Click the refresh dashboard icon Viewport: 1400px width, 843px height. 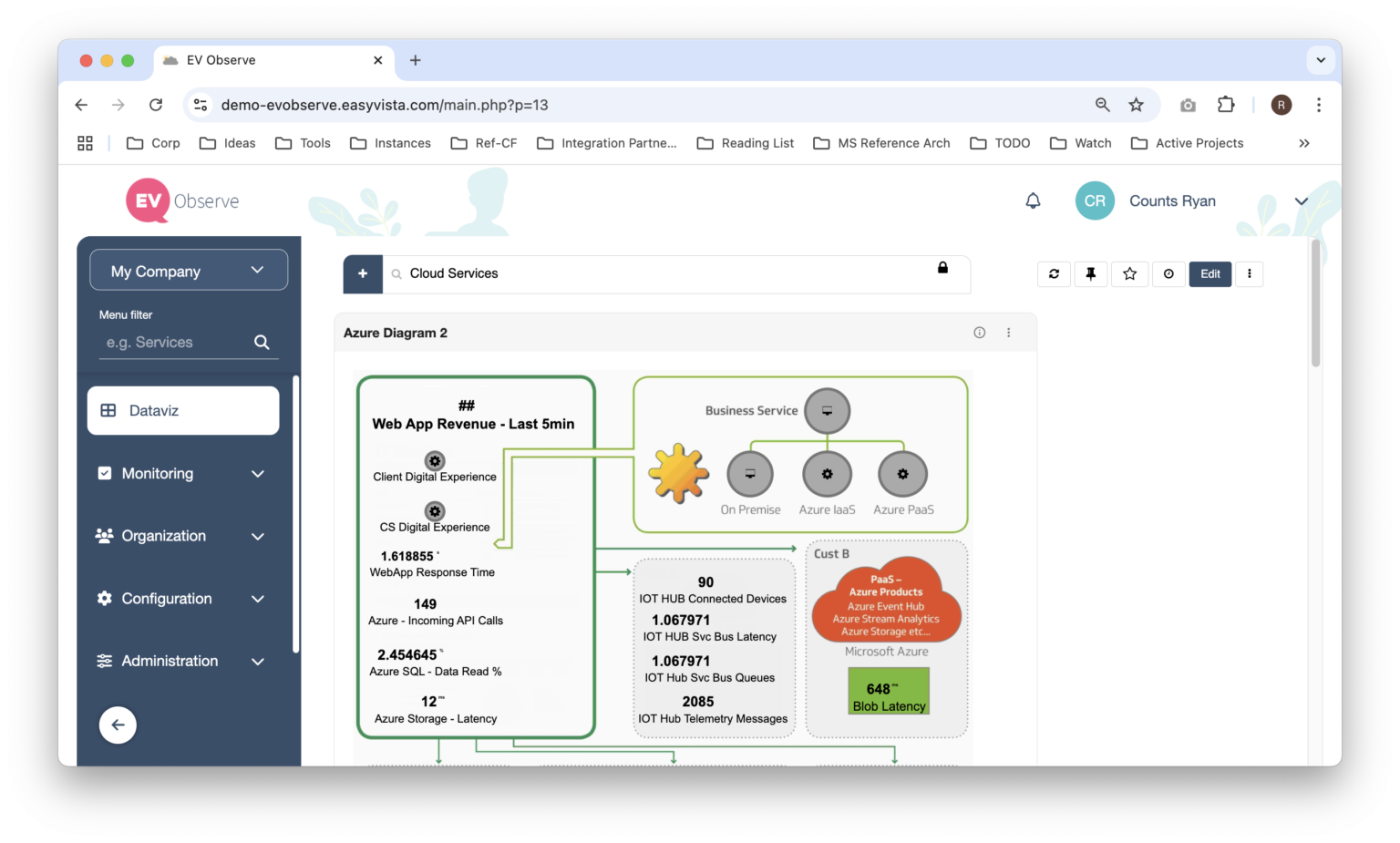click(x=1054, y=273)
